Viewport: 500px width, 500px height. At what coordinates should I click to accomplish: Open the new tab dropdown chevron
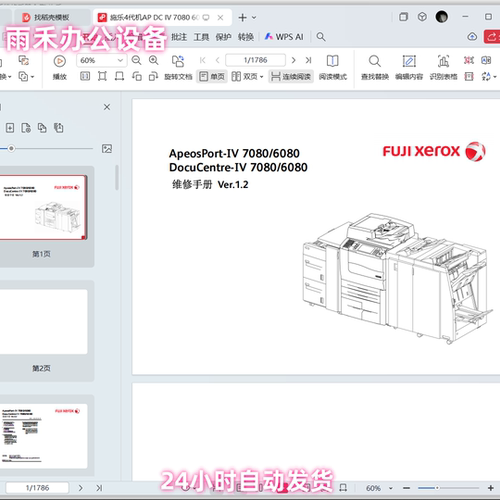pos(254,17)
